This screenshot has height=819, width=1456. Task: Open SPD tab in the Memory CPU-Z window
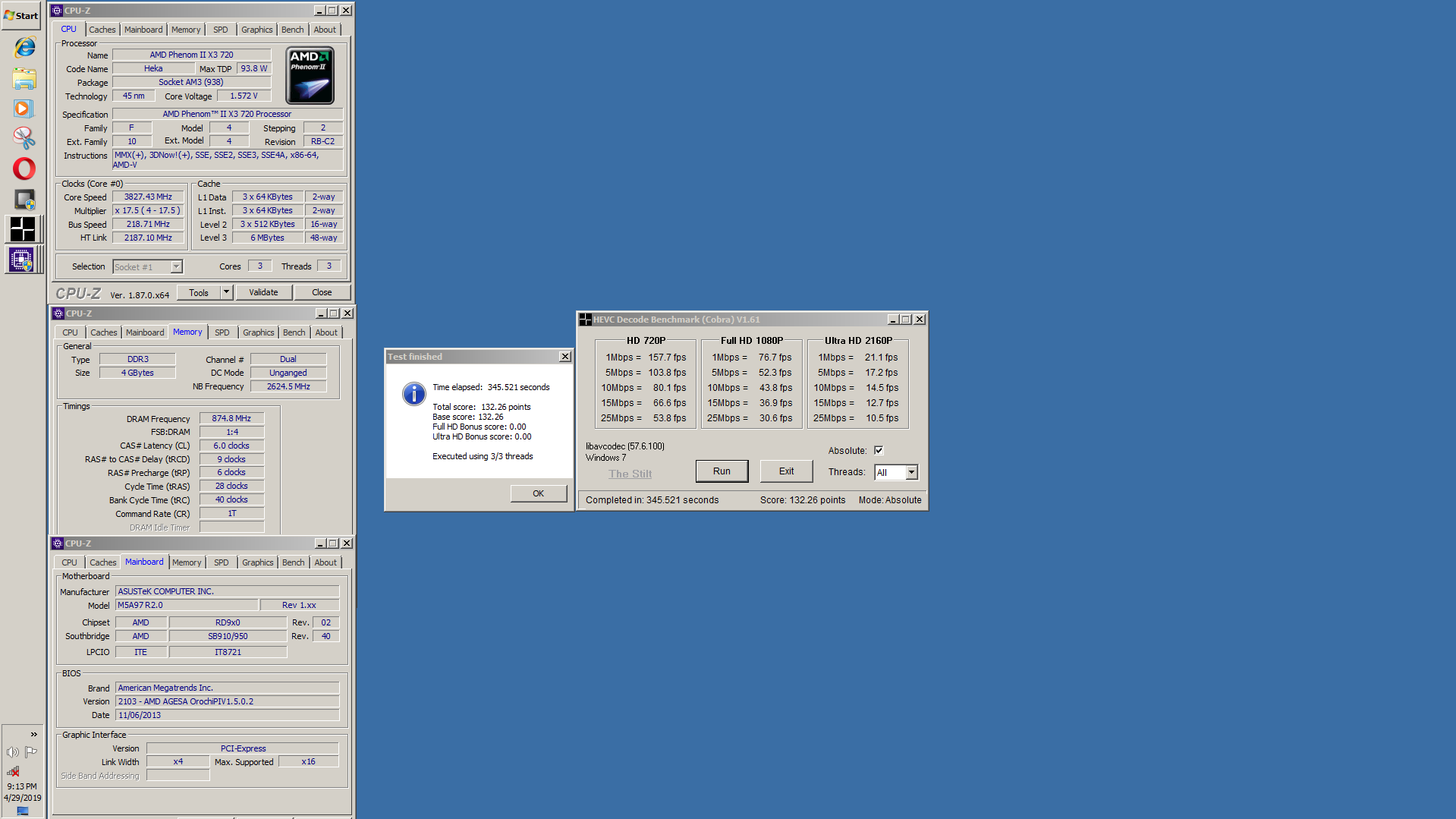coord(222,332)
